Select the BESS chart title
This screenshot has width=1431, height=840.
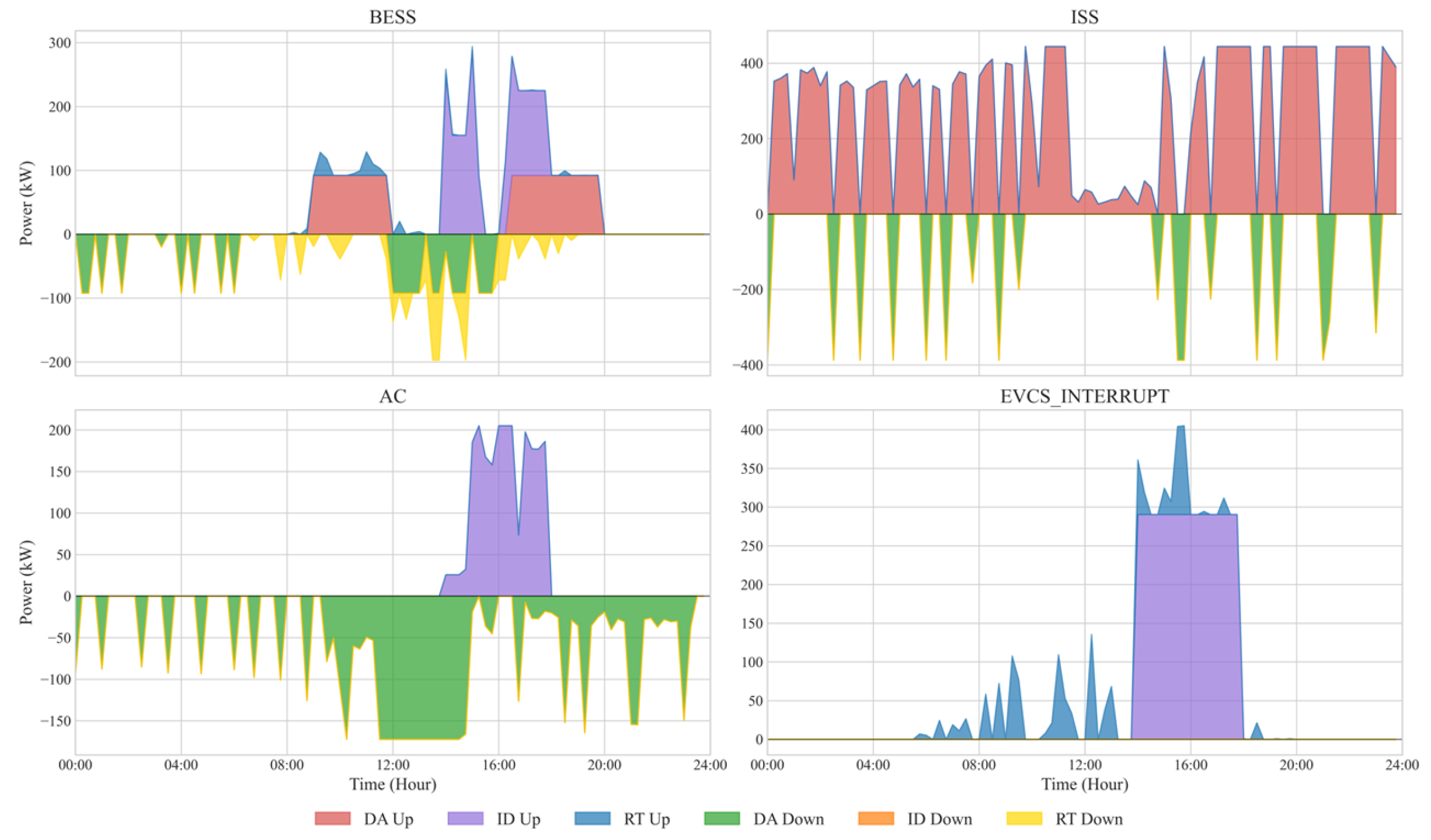pyautogui.click(x=392, y=17)
